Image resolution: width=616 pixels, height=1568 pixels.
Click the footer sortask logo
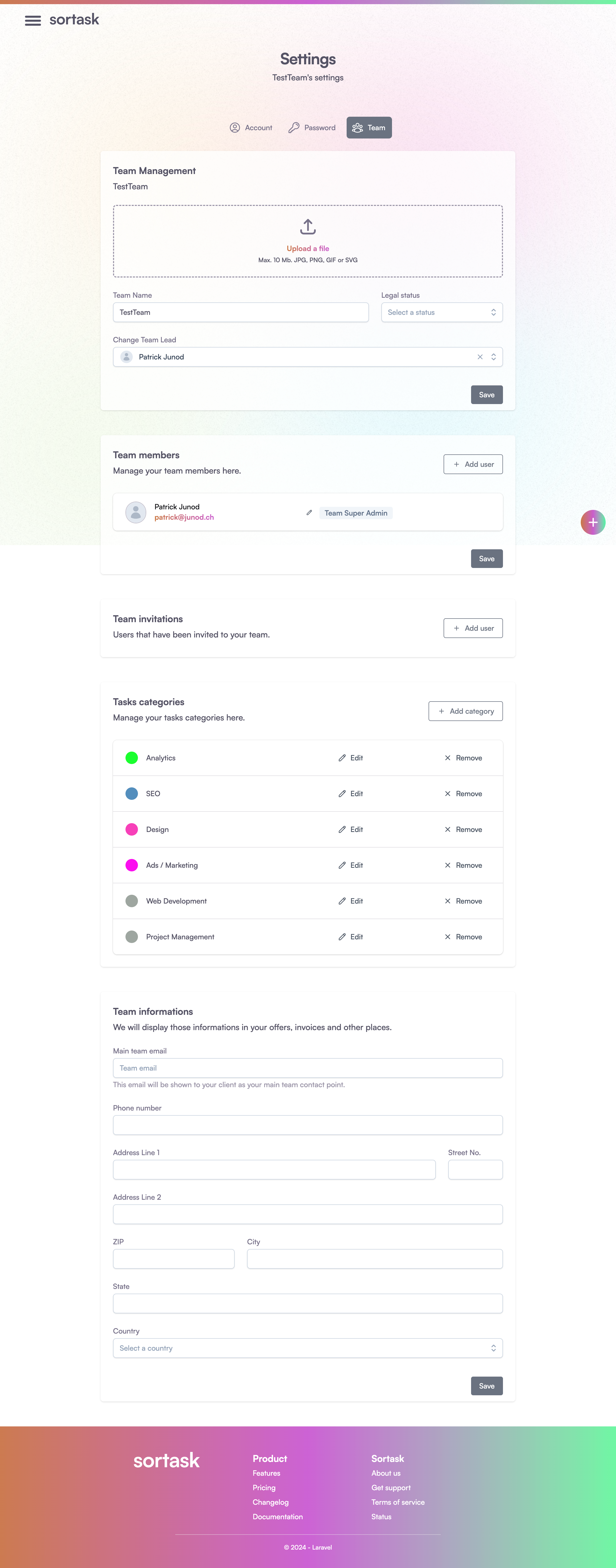click(x=167, y=1460)
